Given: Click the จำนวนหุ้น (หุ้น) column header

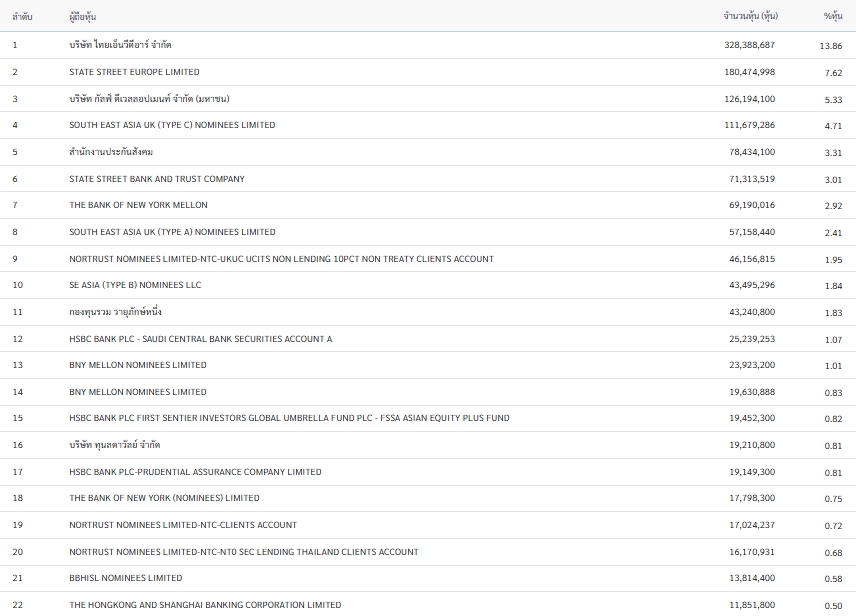Looking at the screenshot, I should click(751, 16).
